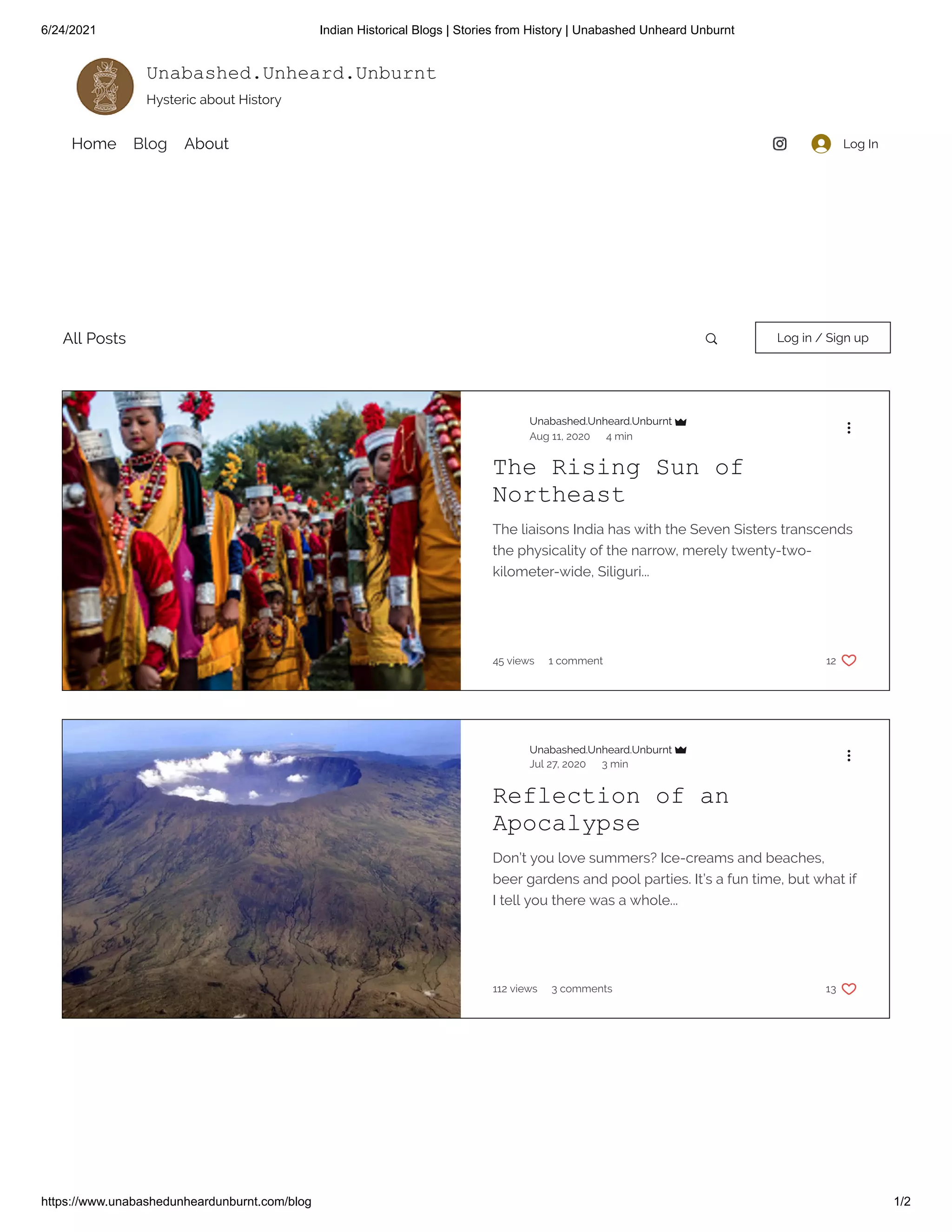This screenshot has height=1232, width=952.
Task: Select the All Posts category
Action: [x=94, y=338]
